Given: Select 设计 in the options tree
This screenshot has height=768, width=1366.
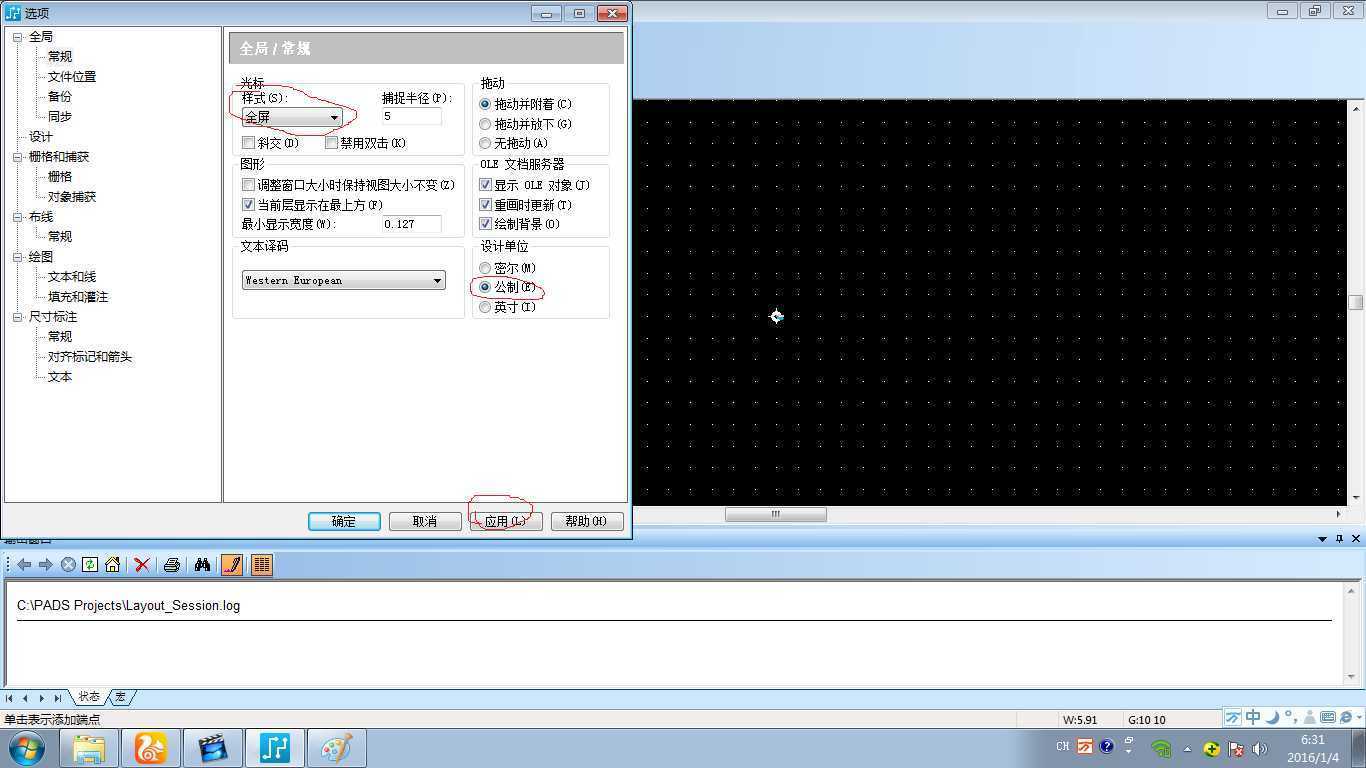Looking at the screenshot, I should tap(41, 137).
